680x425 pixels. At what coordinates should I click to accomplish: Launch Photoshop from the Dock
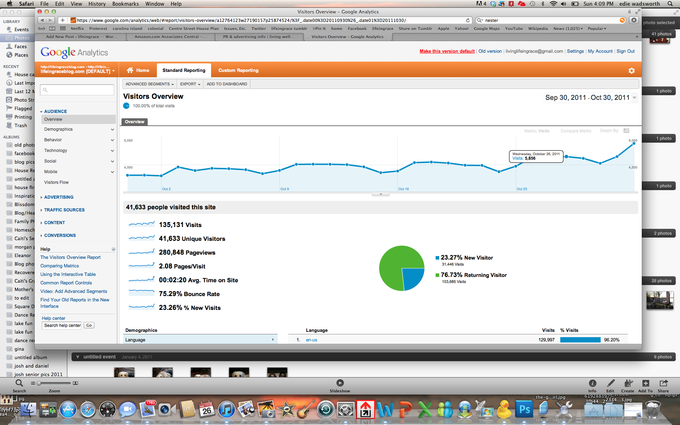click(x=524, y=409)
